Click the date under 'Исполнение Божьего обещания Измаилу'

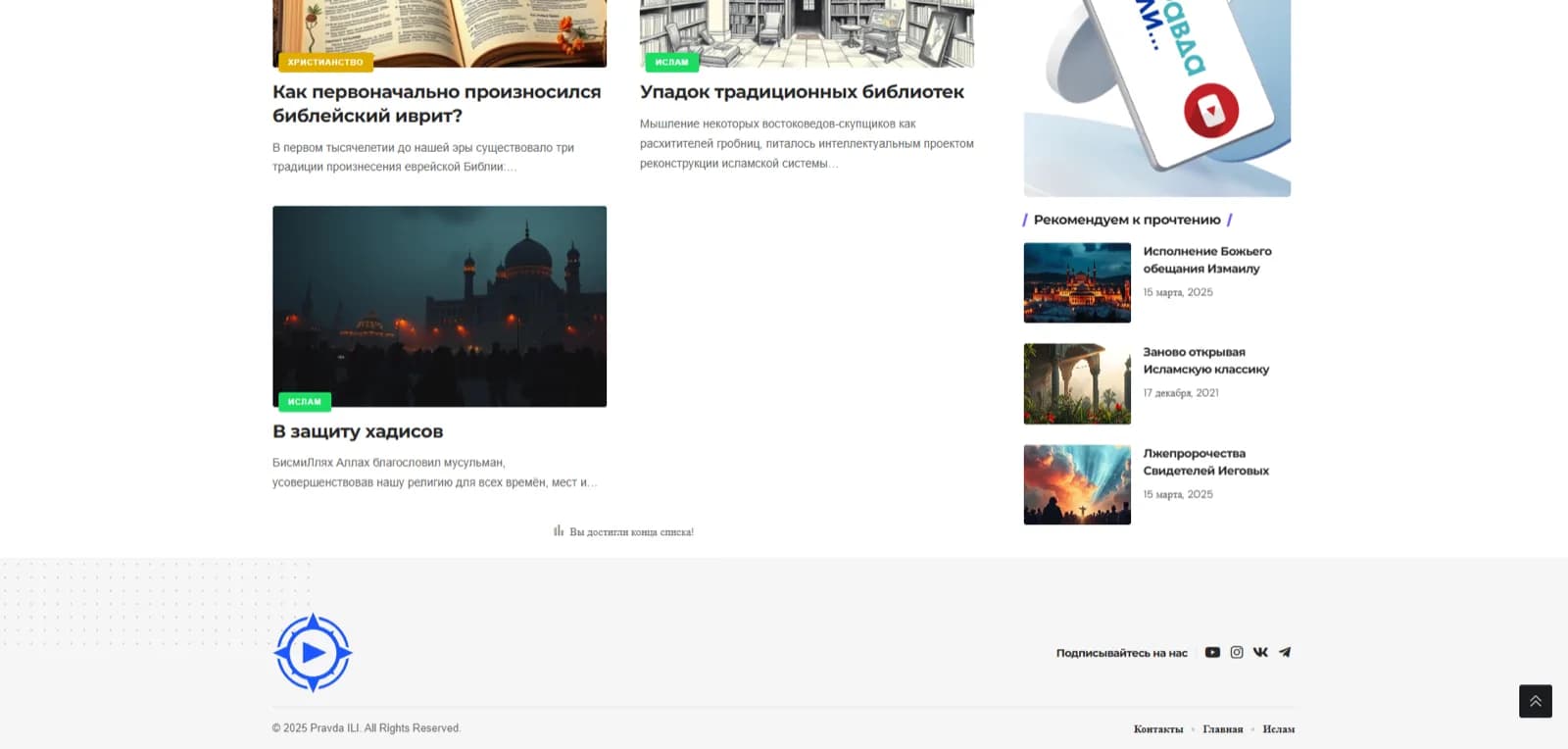click(1178, 292)
